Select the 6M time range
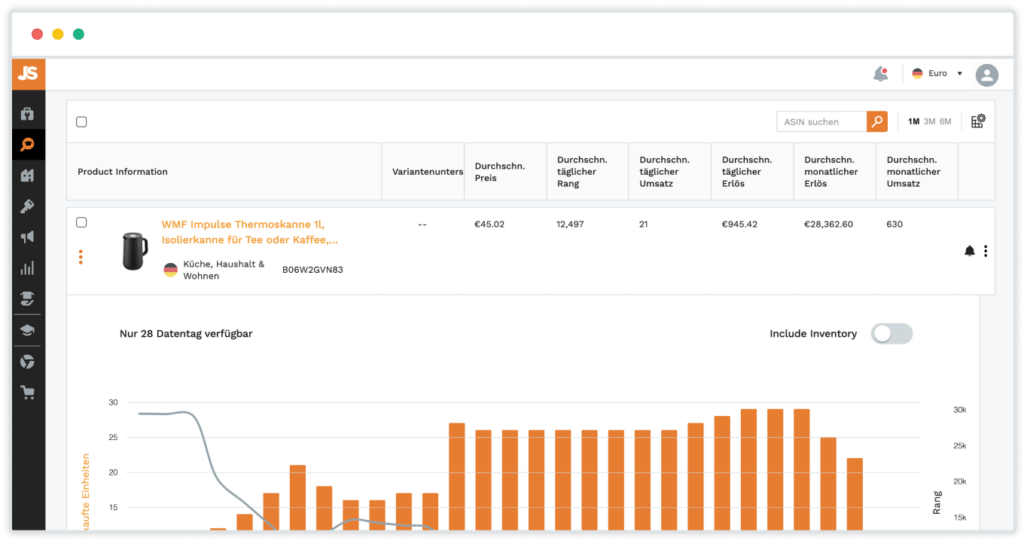The image size is (1024, 541). [x=945, y=122]
